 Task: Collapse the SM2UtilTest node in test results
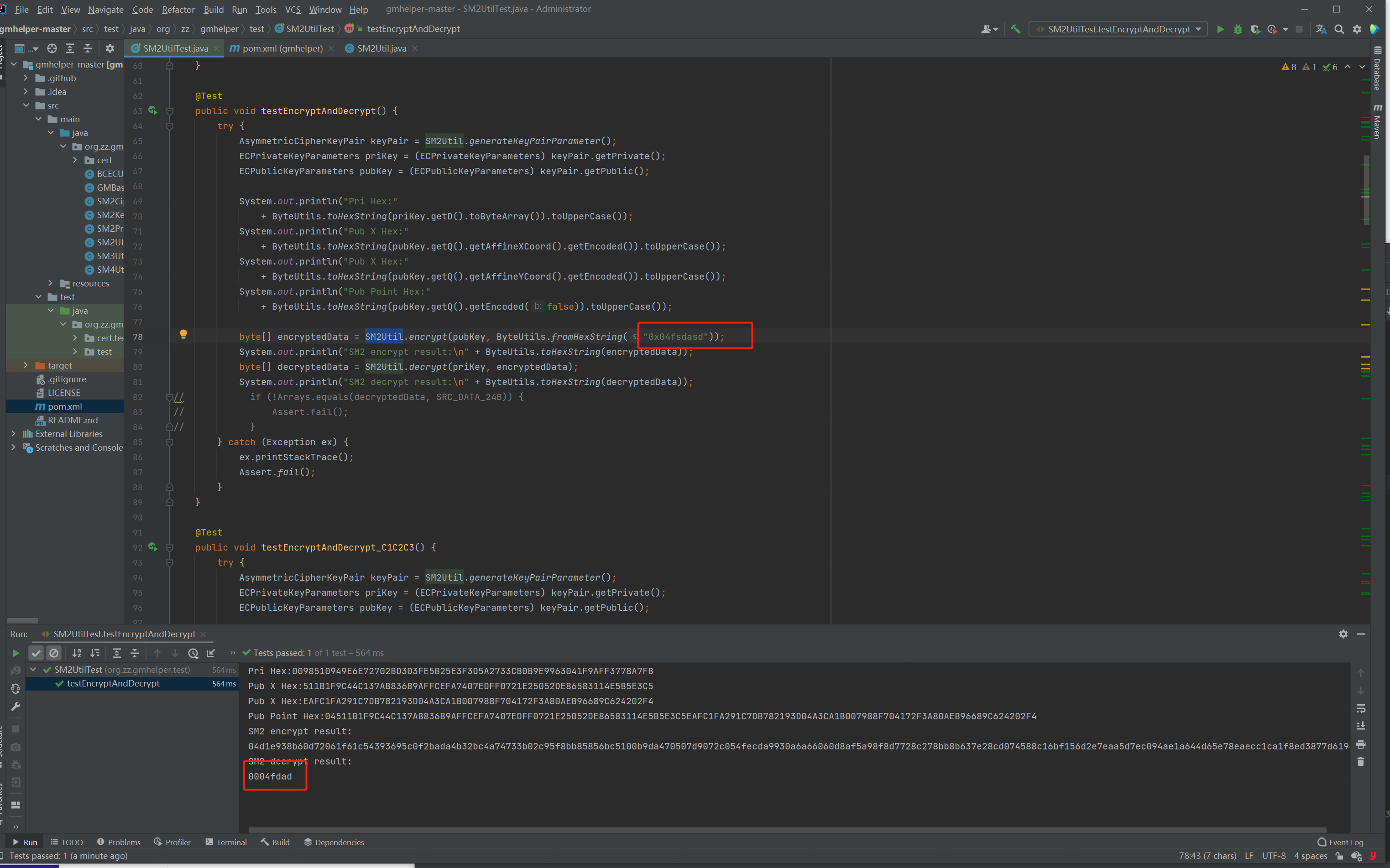point(33,670)
